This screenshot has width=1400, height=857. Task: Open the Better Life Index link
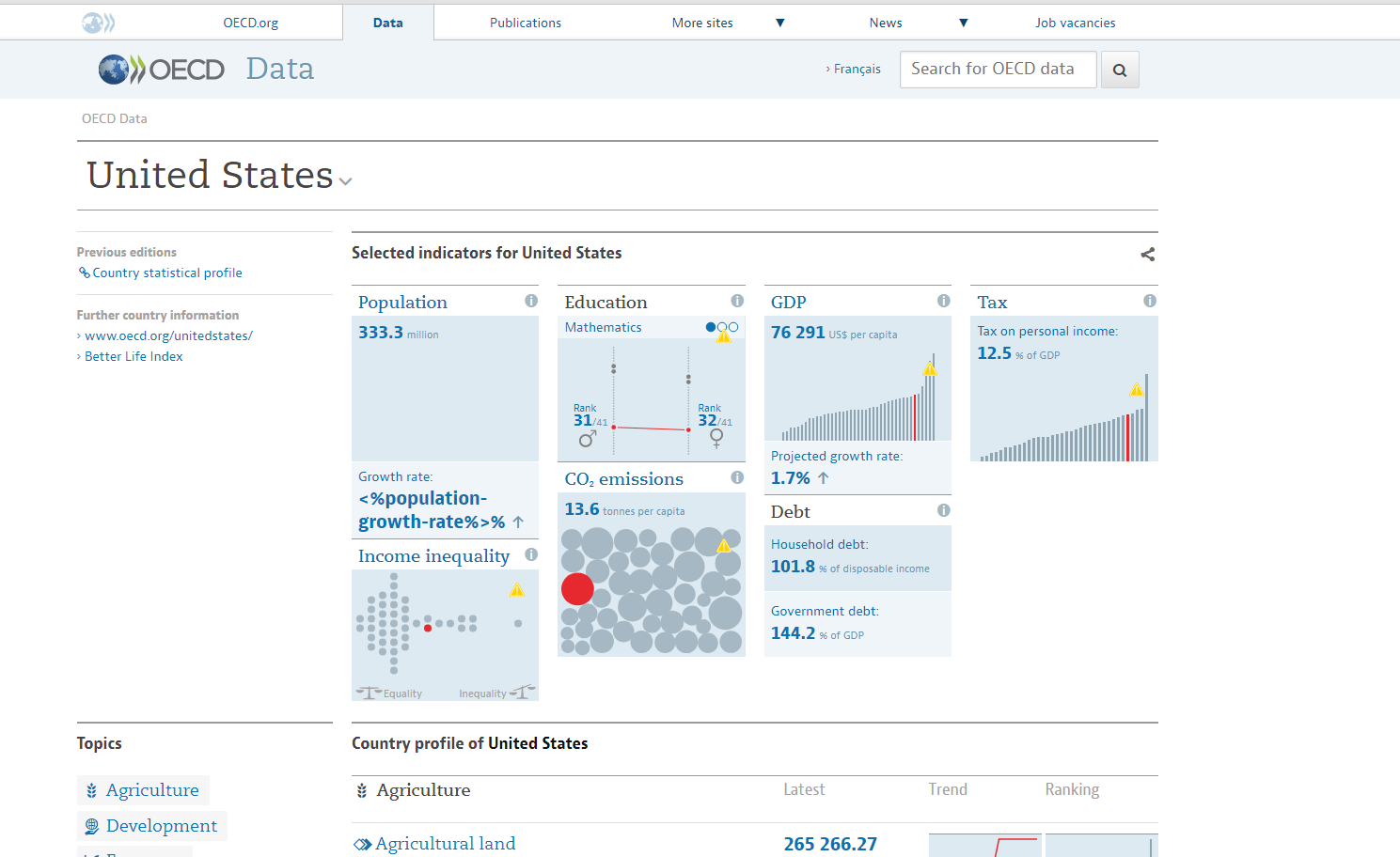[134, 356]
